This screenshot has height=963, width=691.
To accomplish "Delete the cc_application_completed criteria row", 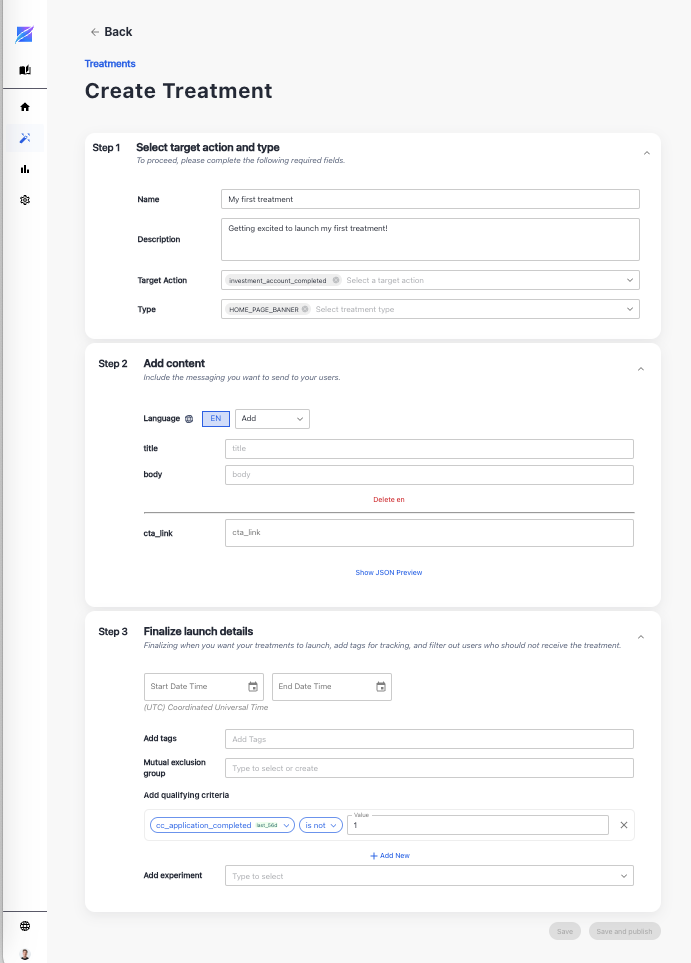I will coord(623,825).
